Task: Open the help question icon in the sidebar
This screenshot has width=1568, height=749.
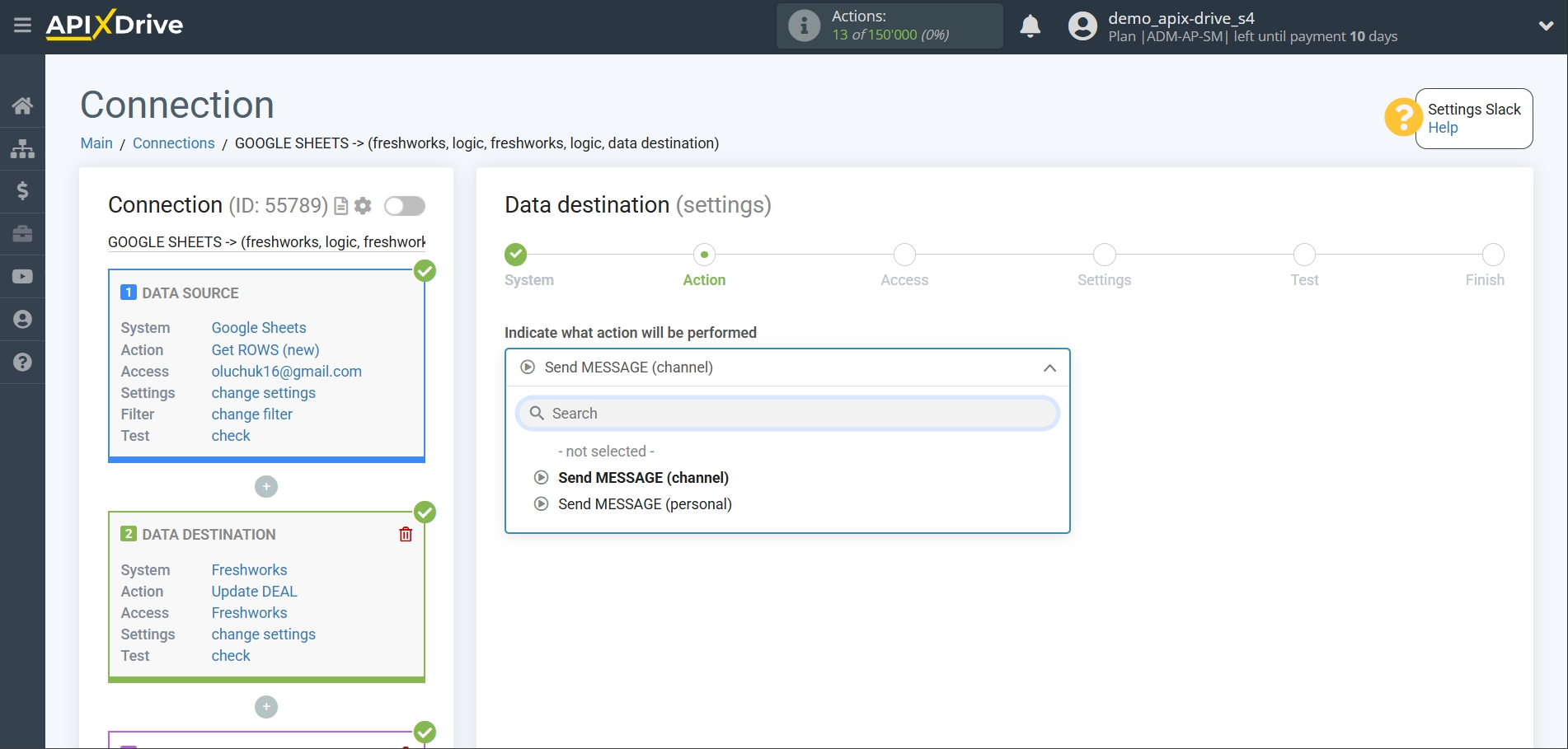Action: pos(22,363)
